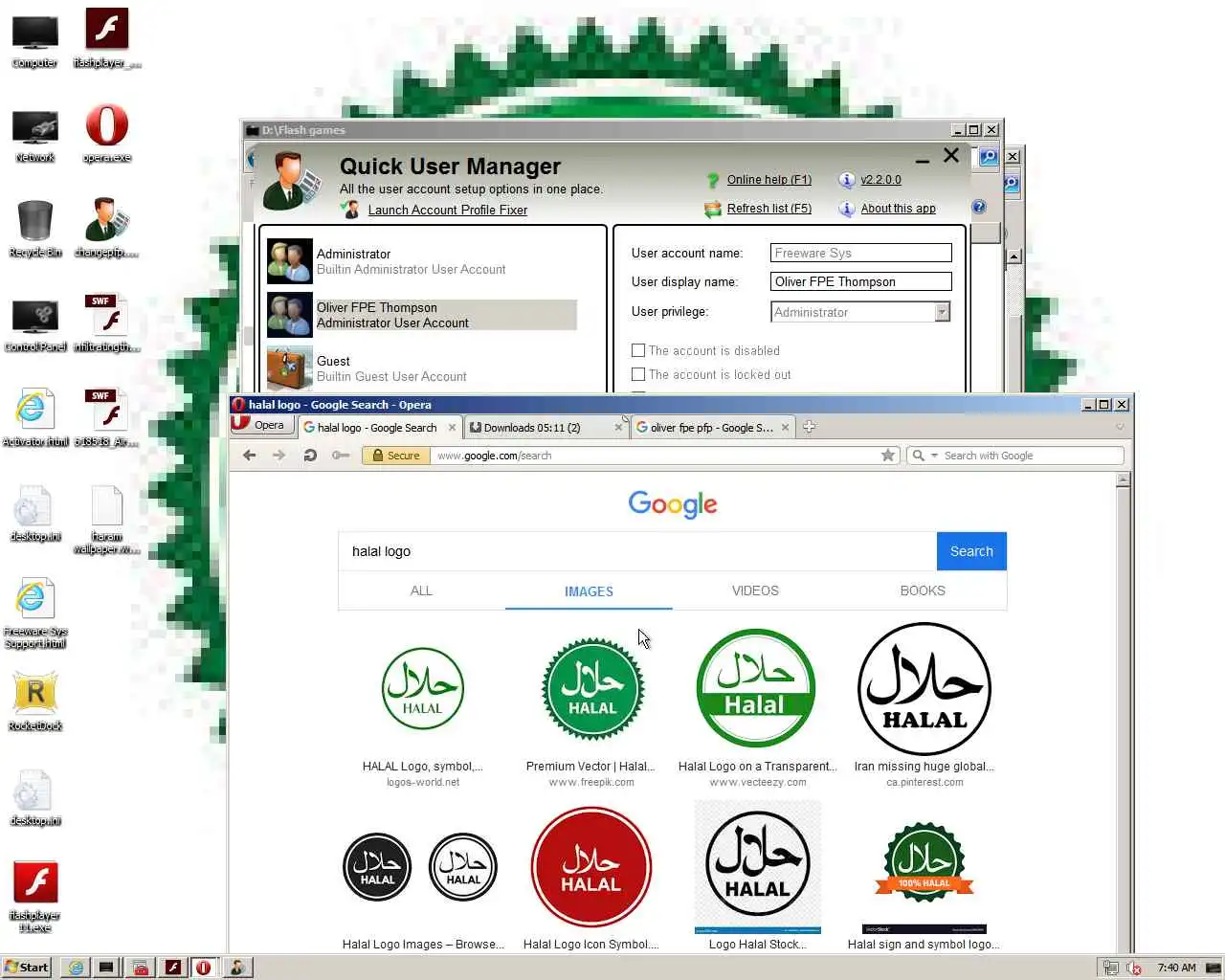
Task: Open the 100% HALAL sign and symbol thumbnail
Action: coord(924,877)
